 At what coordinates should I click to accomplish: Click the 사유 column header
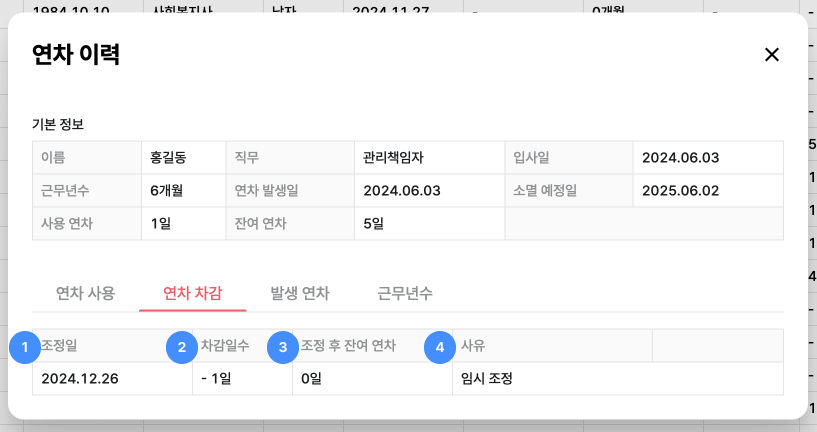(473, 346)
